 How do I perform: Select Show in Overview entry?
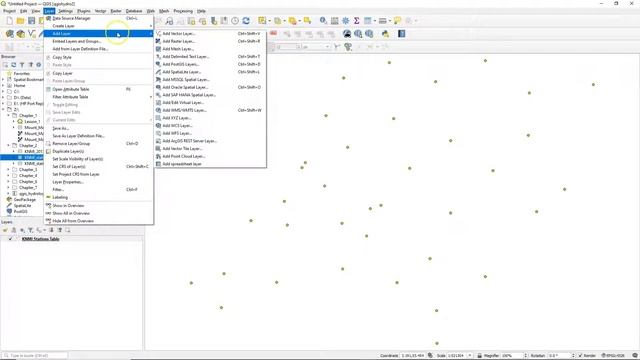coord(98,205)
